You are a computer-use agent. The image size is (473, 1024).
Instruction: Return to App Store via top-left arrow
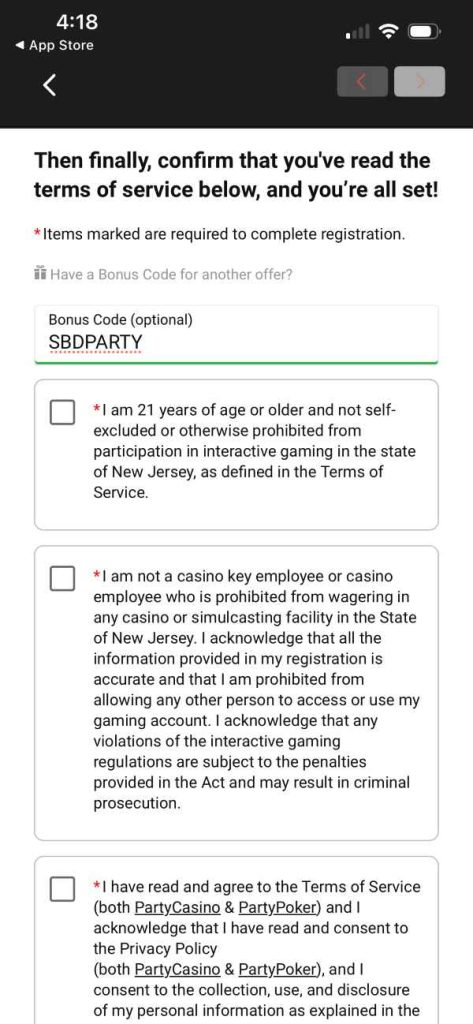[20, 46]
